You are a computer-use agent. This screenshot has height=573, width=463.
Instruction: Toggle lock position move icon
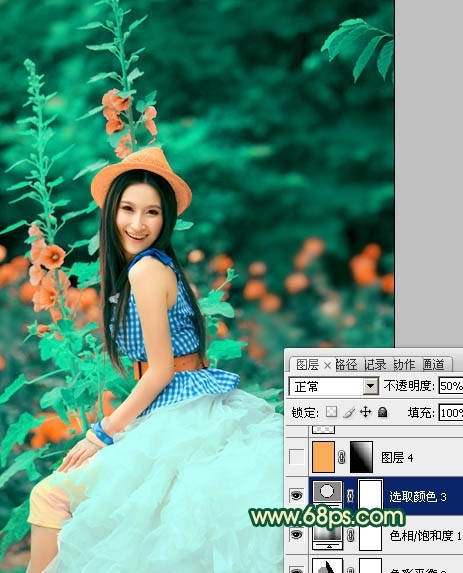pos(365,412)
